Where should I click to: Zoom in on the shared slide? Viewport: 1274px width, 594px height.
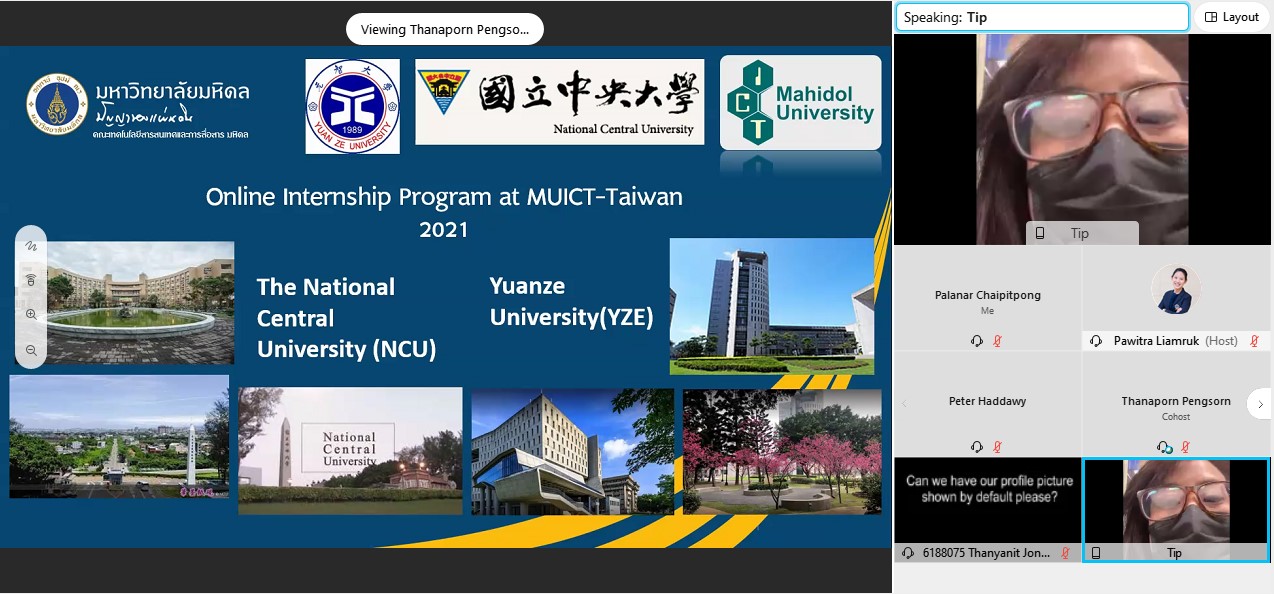pyautogui.click(x=31, y=314)
